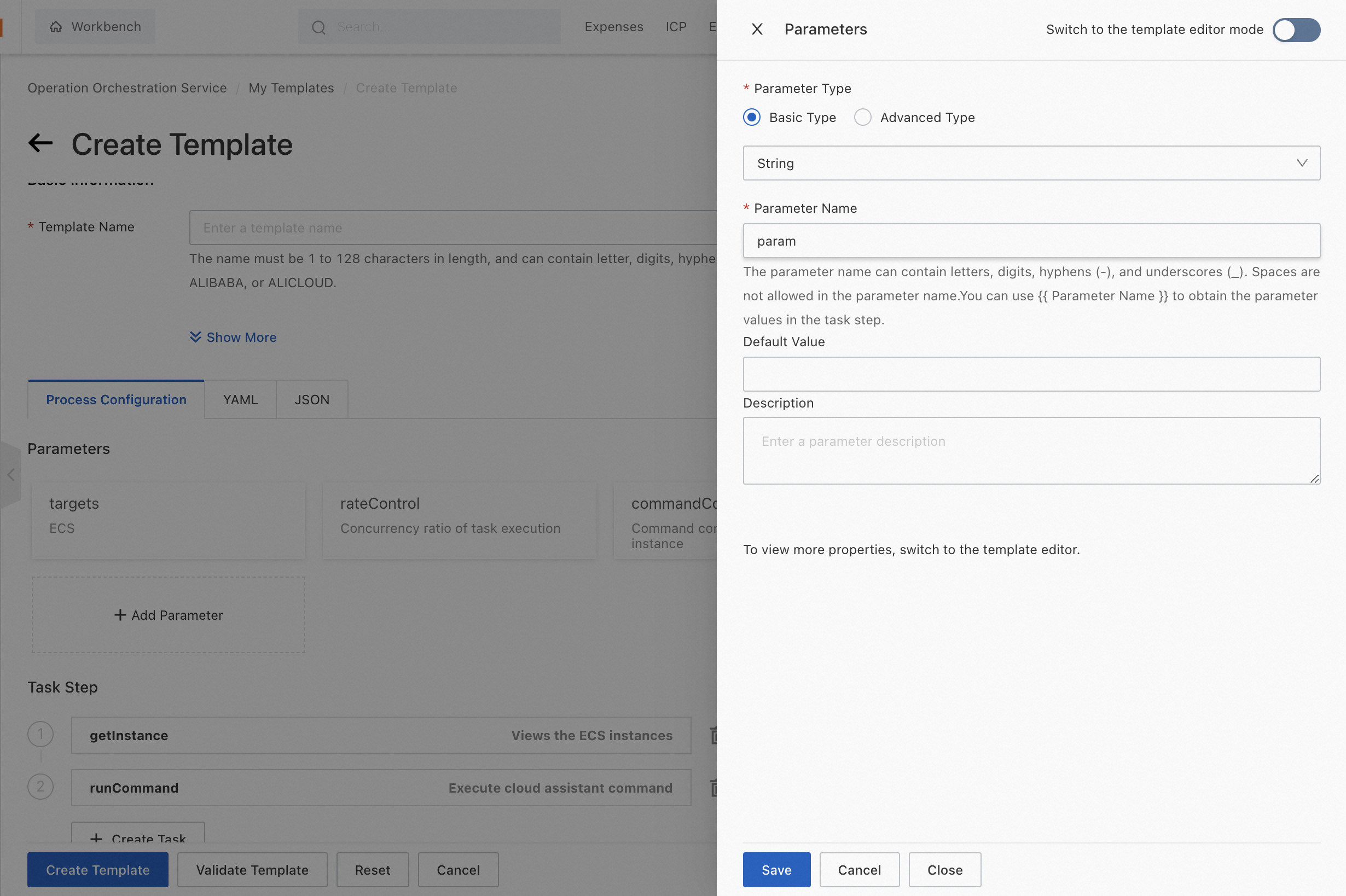Select the Basic Type radio button

(x=752, y=117)
